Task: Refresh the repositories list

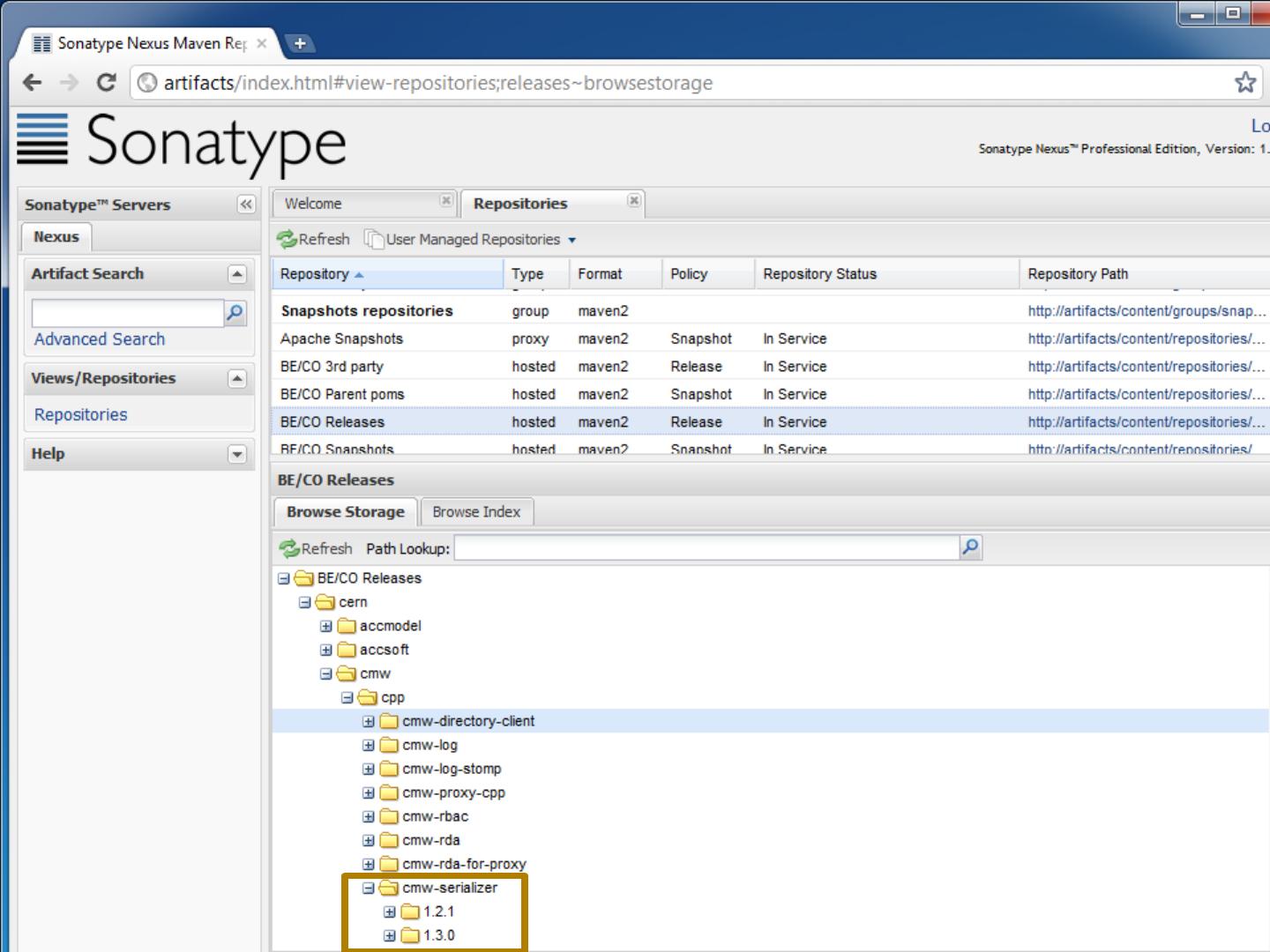Action: (313, 239)
